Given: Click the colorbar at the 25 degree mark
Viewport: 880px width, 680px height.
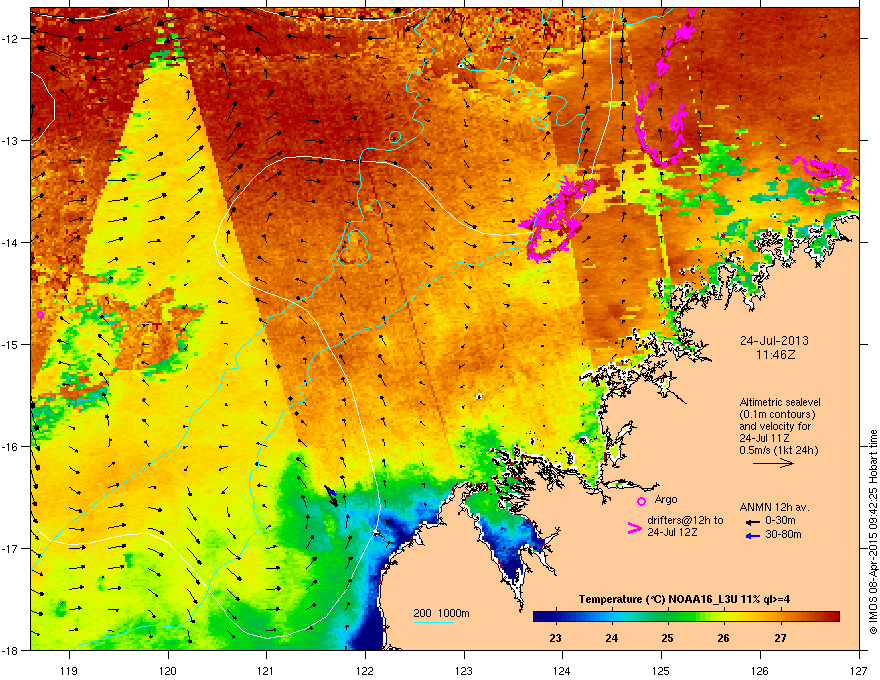Looking at the screenshot, I should click(667, 617).
